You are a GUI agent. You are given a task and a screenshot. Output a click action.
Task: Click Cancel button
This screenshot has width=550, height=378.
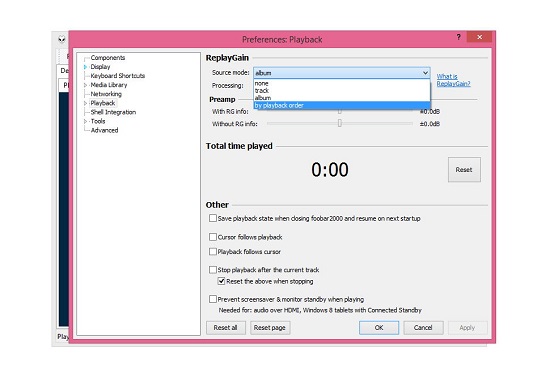click(x=423, y=328)
